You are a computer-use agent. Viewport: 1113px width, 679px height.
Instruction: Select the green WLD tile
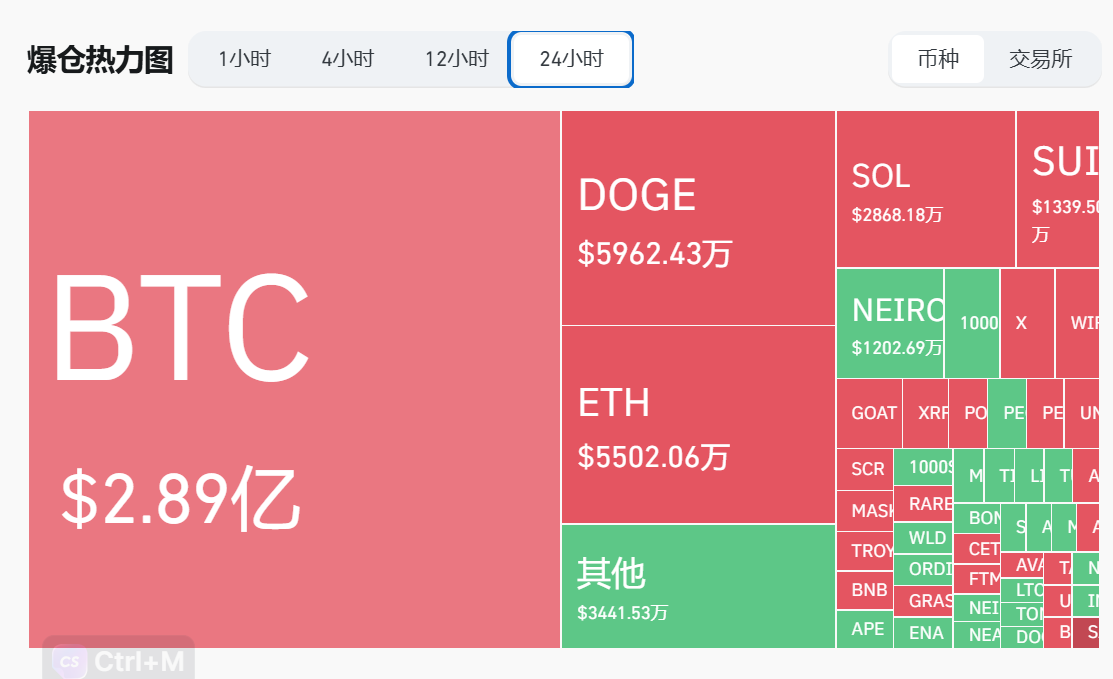[923, 537]
